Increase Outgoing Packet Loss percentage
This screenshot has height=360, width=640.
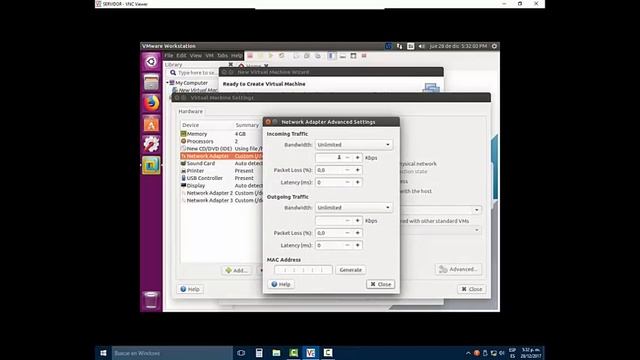(358, 233)
